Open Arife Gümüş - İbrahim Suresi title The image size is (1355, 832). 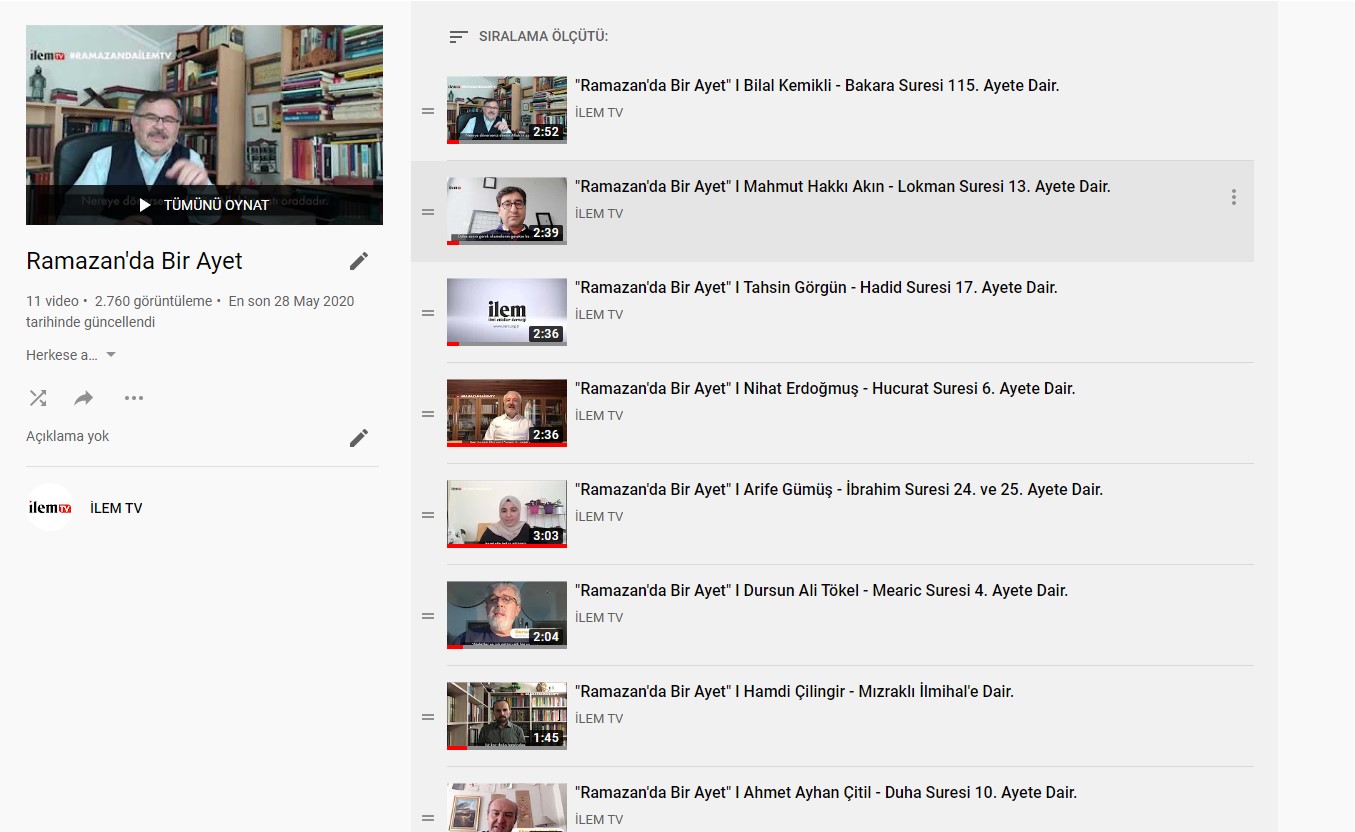point(839,490)
